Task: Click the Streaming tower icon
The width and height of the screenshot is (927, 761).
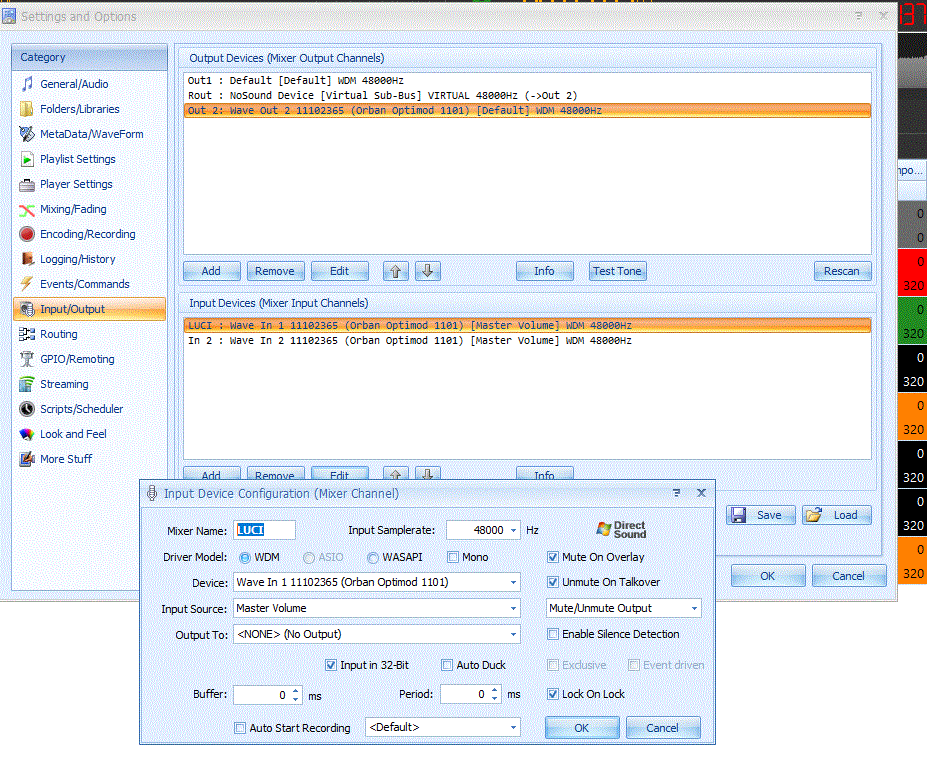Action: pyautogui.click(x=28, y=384)
